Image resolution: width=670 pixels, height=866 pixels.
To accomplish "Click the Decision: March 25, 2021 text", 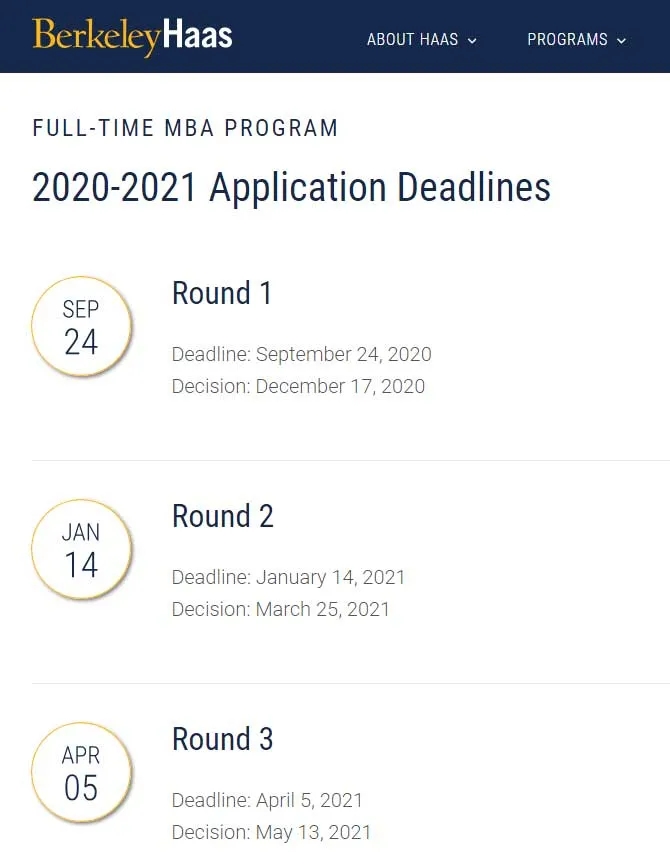I will coord(281,609).
